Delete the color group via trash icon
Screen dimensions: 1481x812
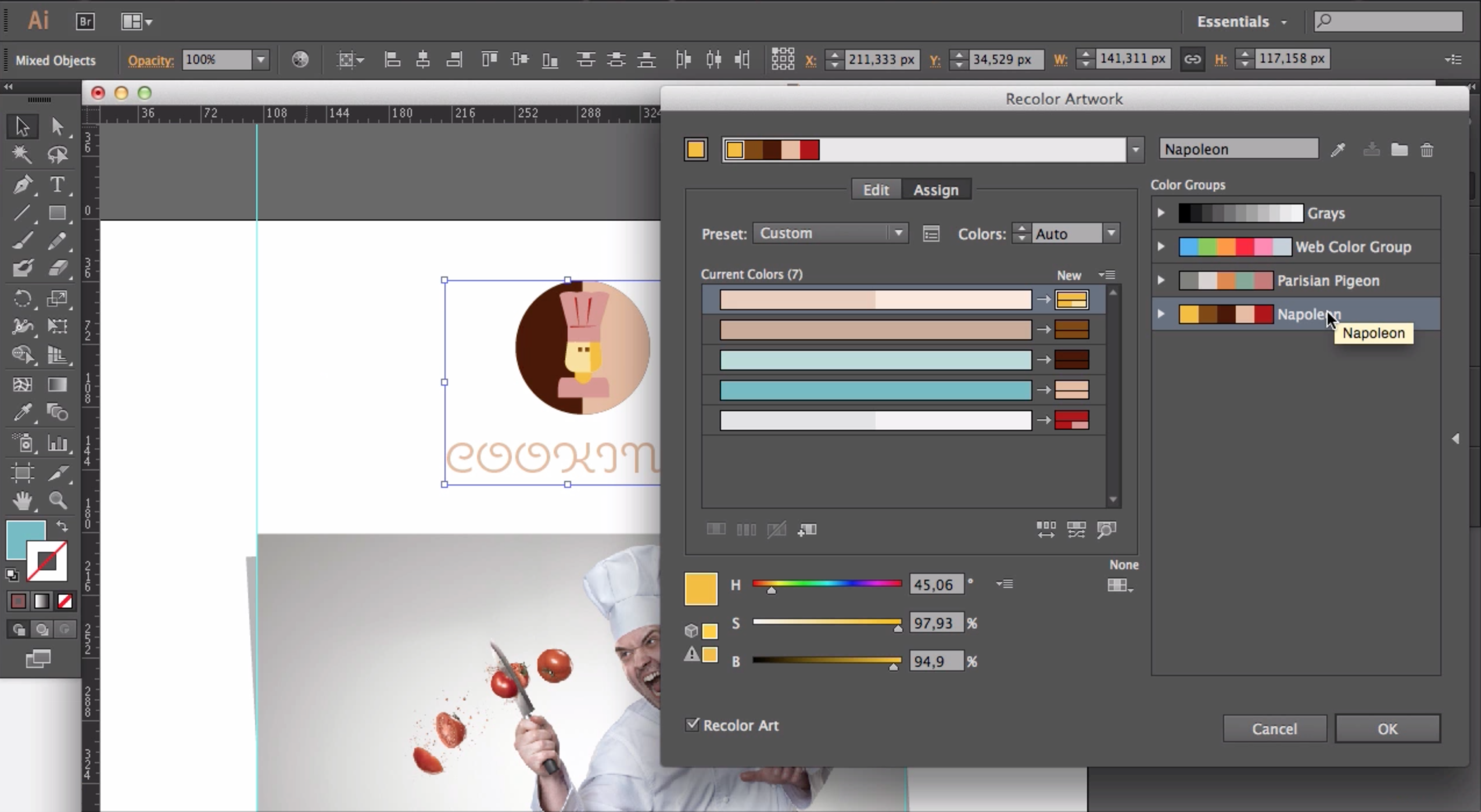pos(1427,150)
